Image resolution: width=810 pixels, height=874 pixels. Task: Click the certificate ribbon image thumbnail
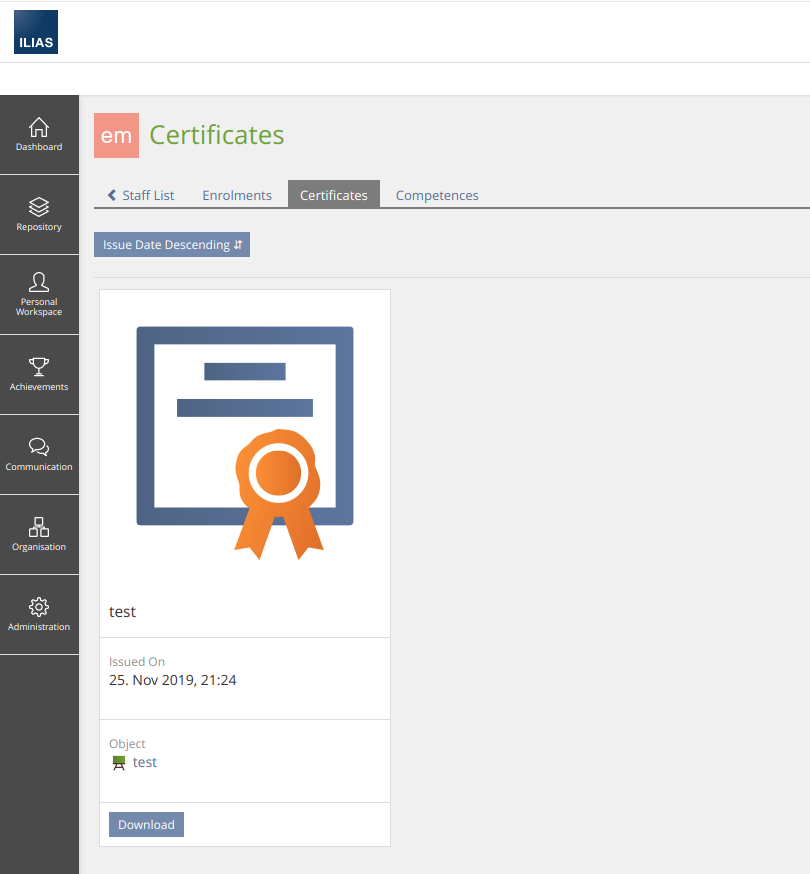(x=245, y=440)
